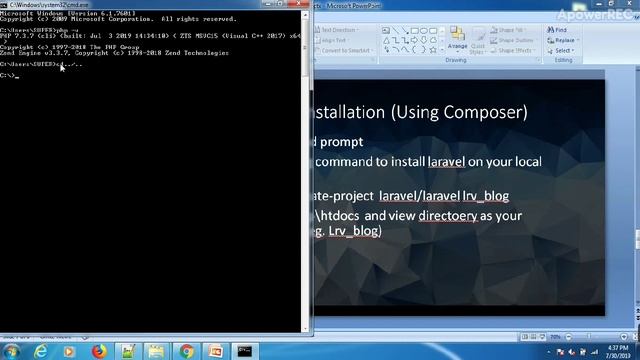Screen dimensions: 640x360
Task: Open Firefox from the taskbar
Action: 99,351
